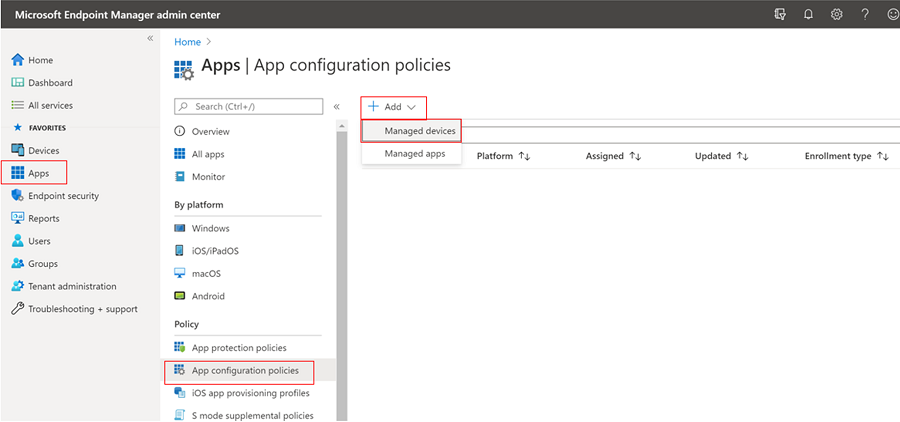
Task: Click the Dashboard icon in the sidebar
Action: [x=18, y=83]
